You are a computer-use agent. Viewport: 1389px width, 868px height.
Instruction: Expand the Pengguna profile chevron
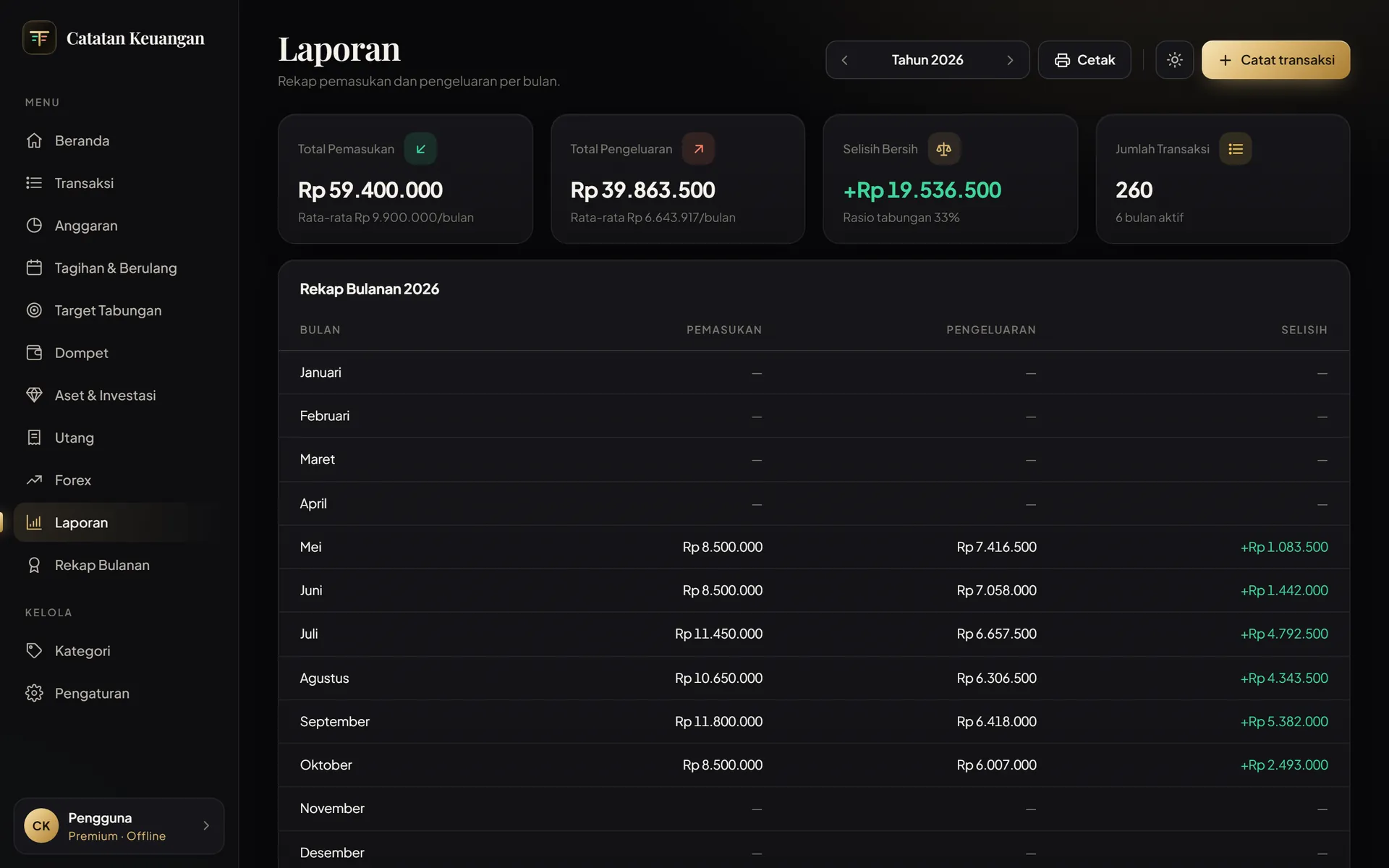tap(206, 825)
